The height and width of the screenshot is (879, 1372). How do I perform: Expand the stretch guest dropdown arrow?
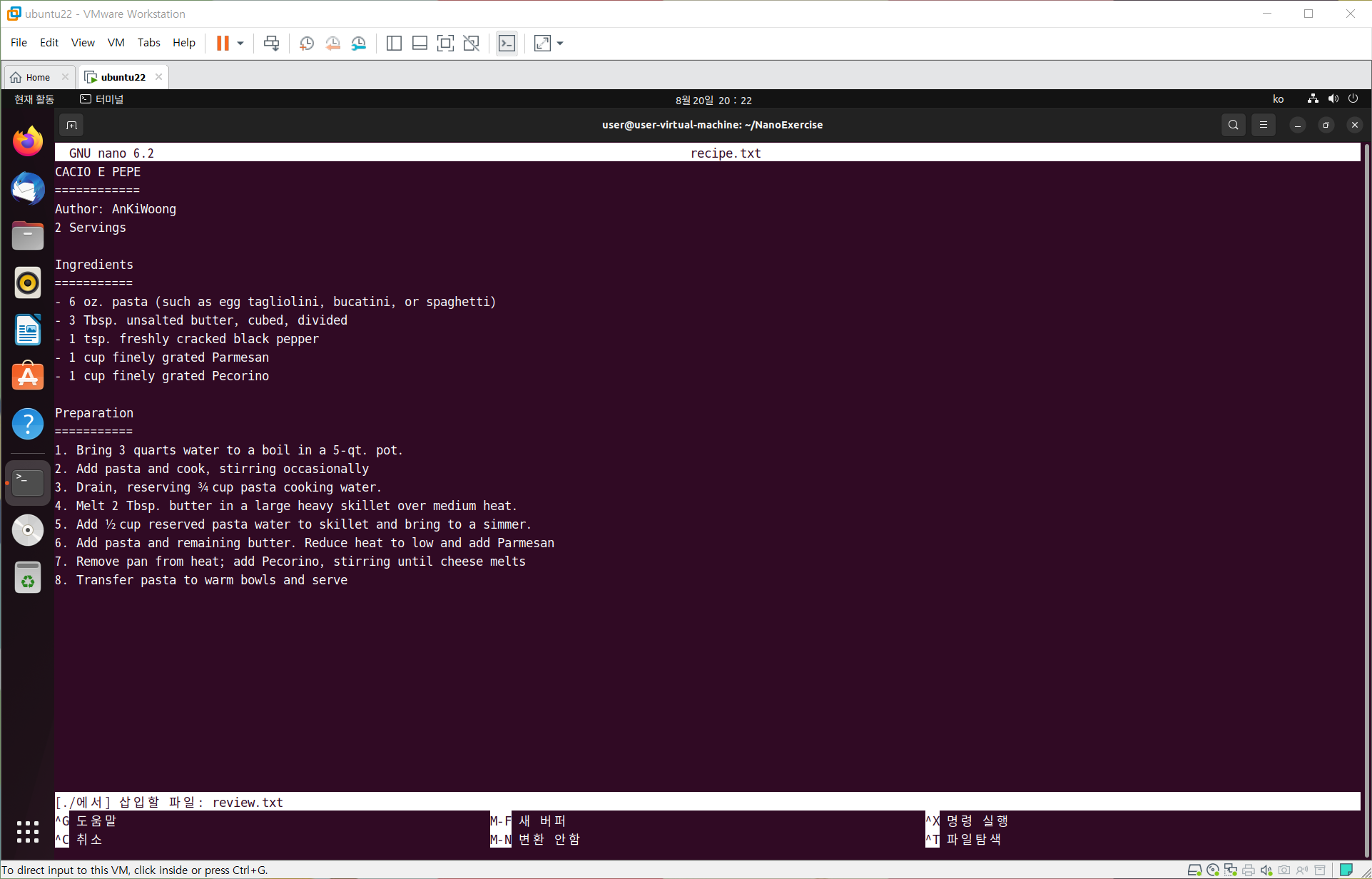click(x=560, y=44)
